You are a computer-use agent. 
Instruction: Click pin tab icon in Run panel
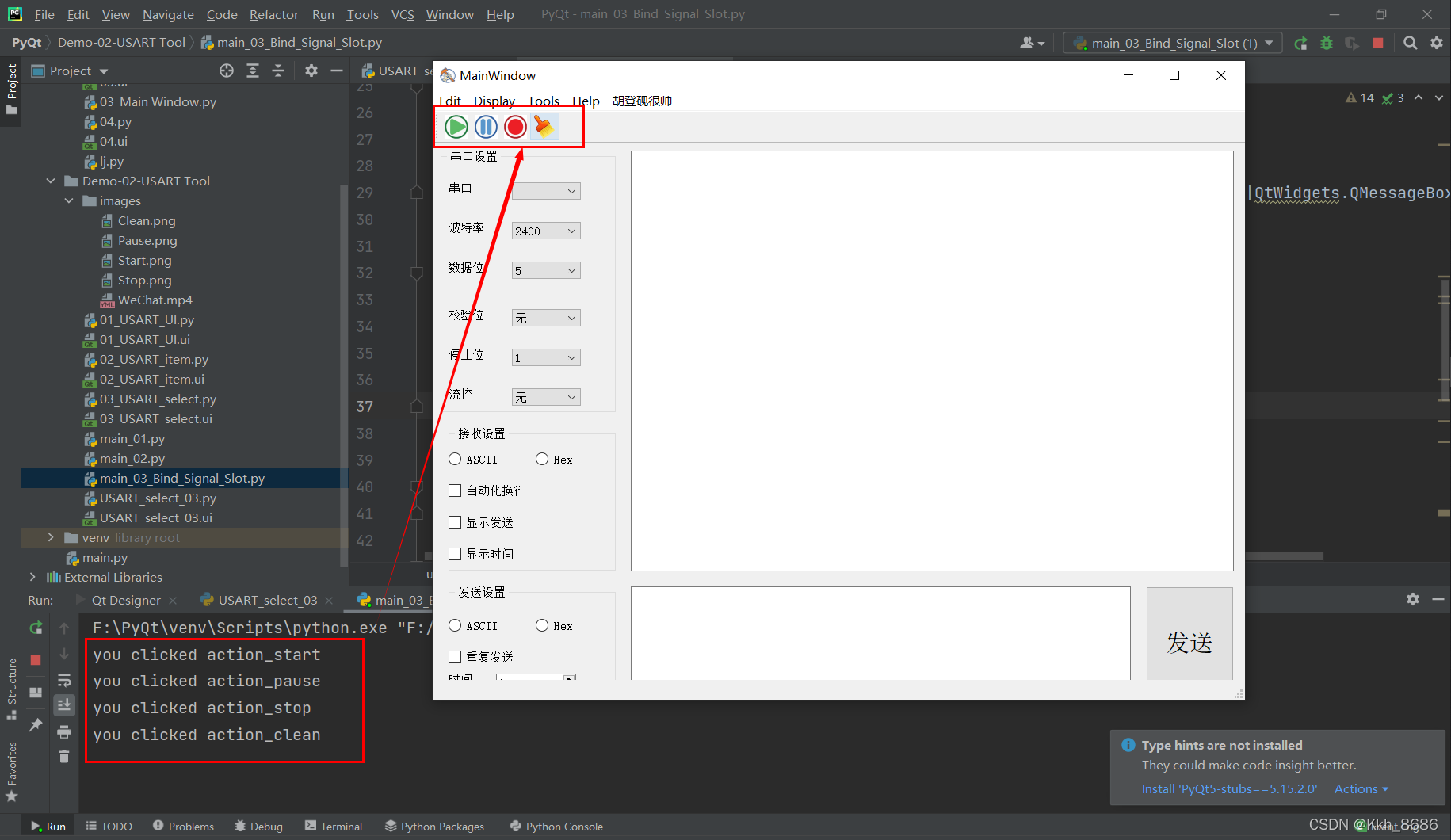click(36, 724)
